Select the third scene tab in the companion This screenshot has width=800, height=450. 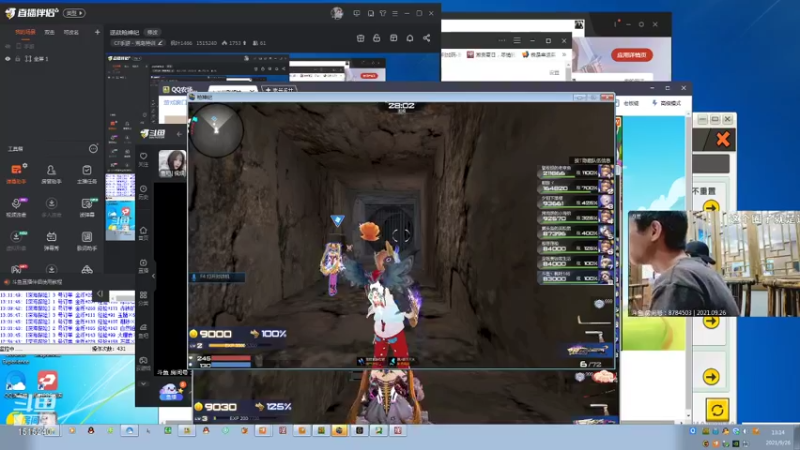[71, 32]
